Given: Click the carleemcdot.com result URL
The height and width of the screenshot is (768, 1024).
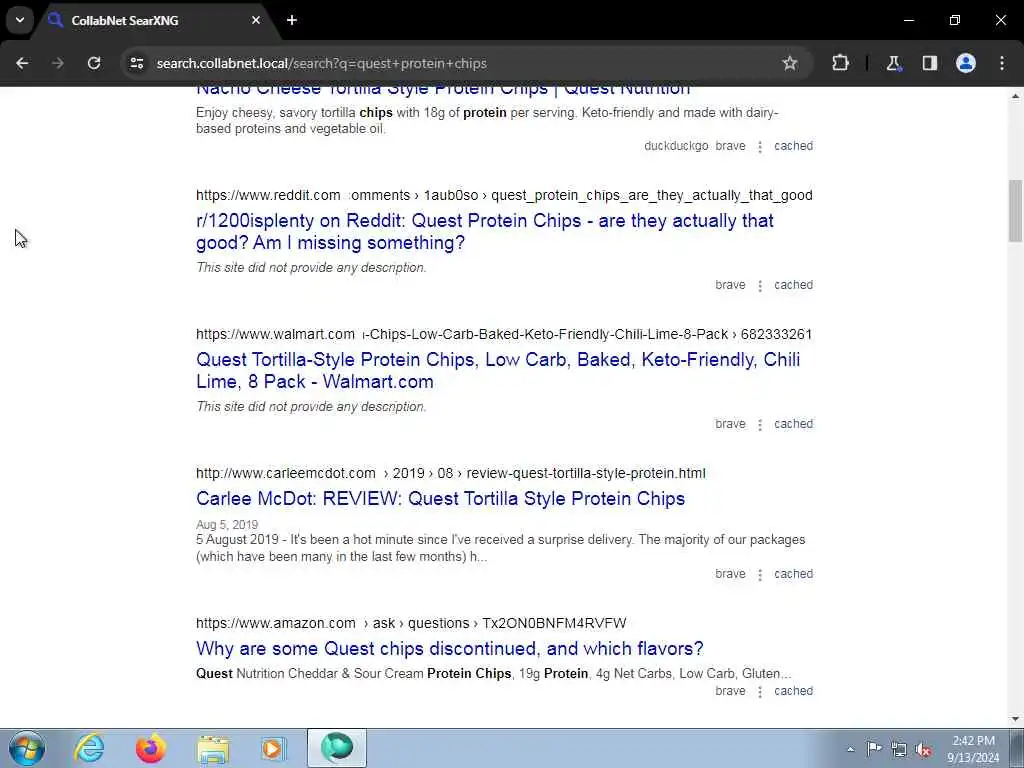Looking at the screenshot, I should tap(451, 473).
